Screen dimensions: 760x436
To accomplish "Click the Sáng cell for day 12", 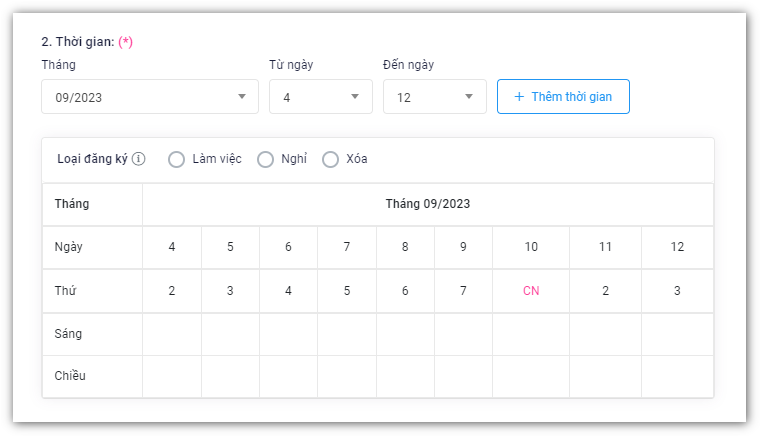I will [x=677, y=334].
